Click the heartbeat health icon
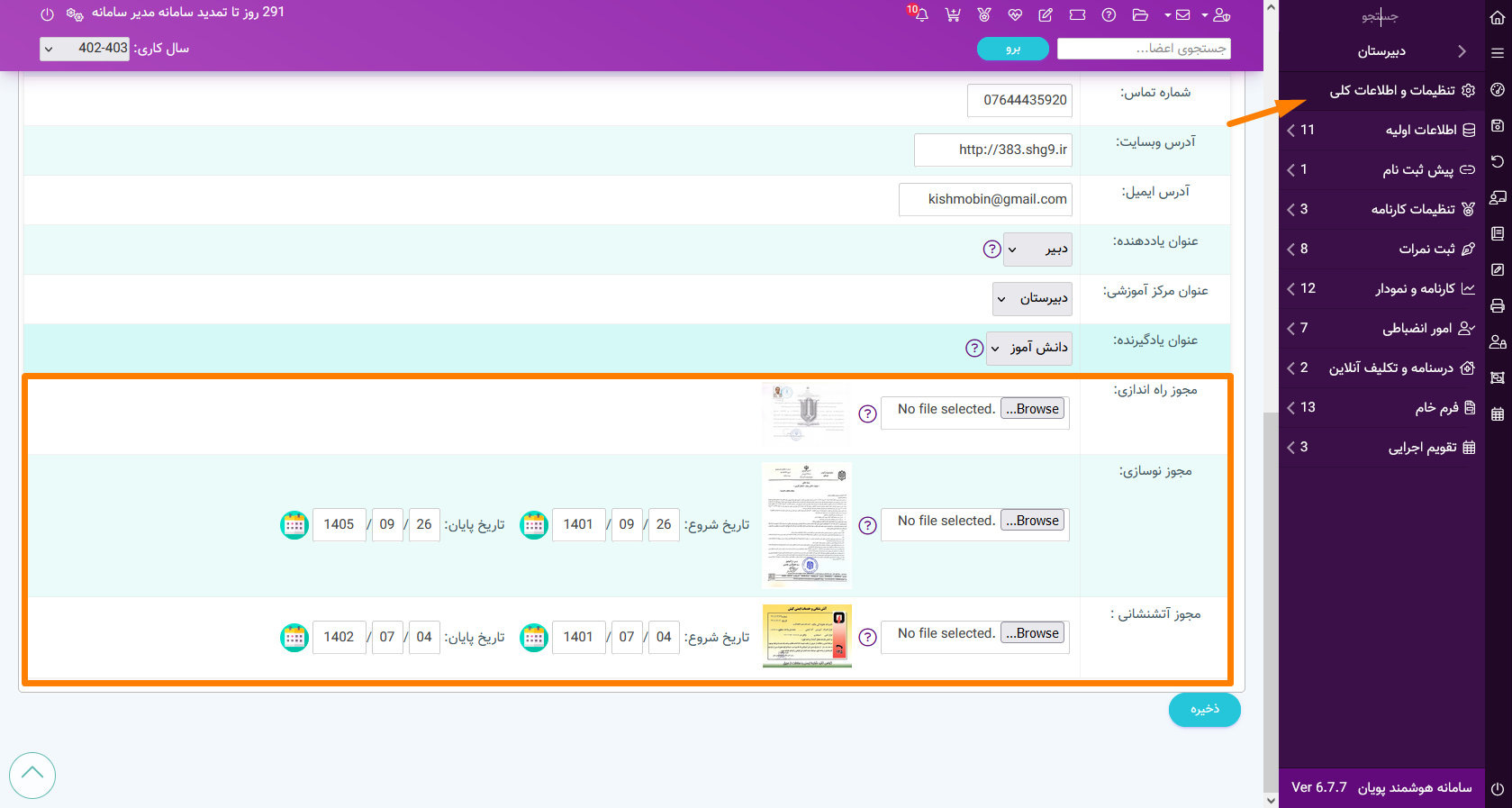This screenshot has width=1512, height=808. 1015,14
